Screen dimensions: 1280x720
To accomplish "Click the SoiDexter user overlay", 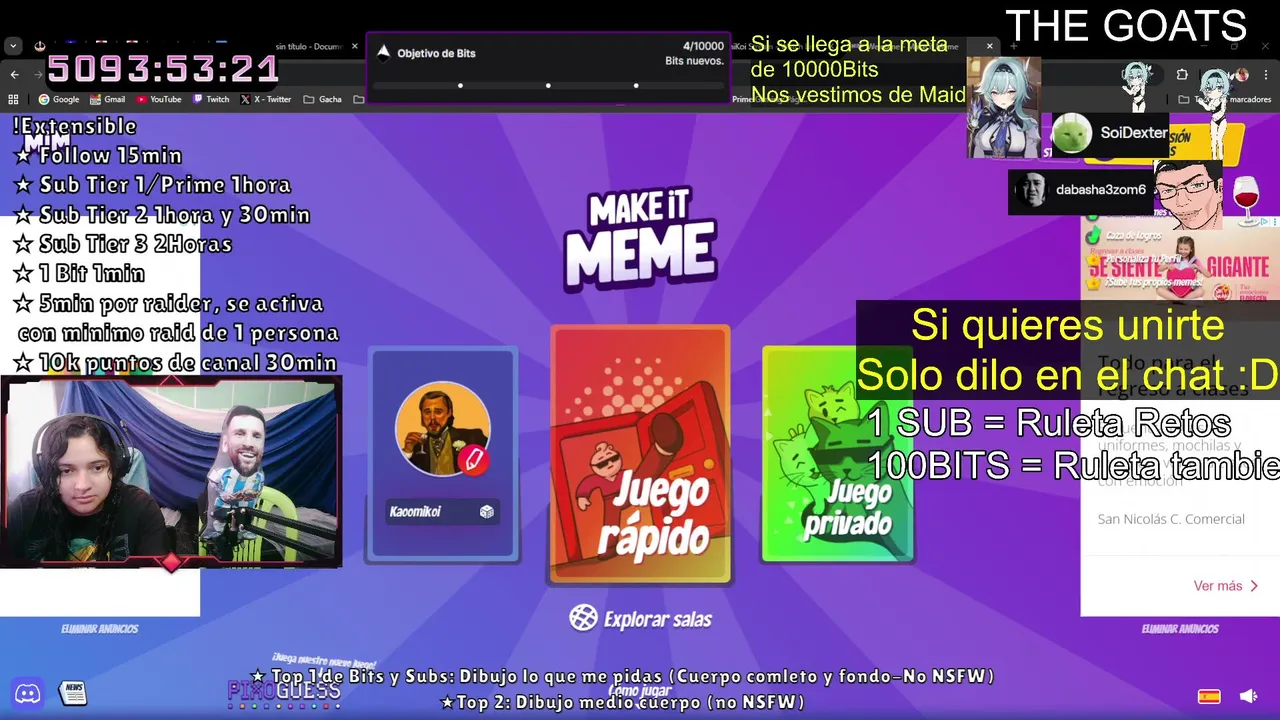I will [x=1110, y=133].
